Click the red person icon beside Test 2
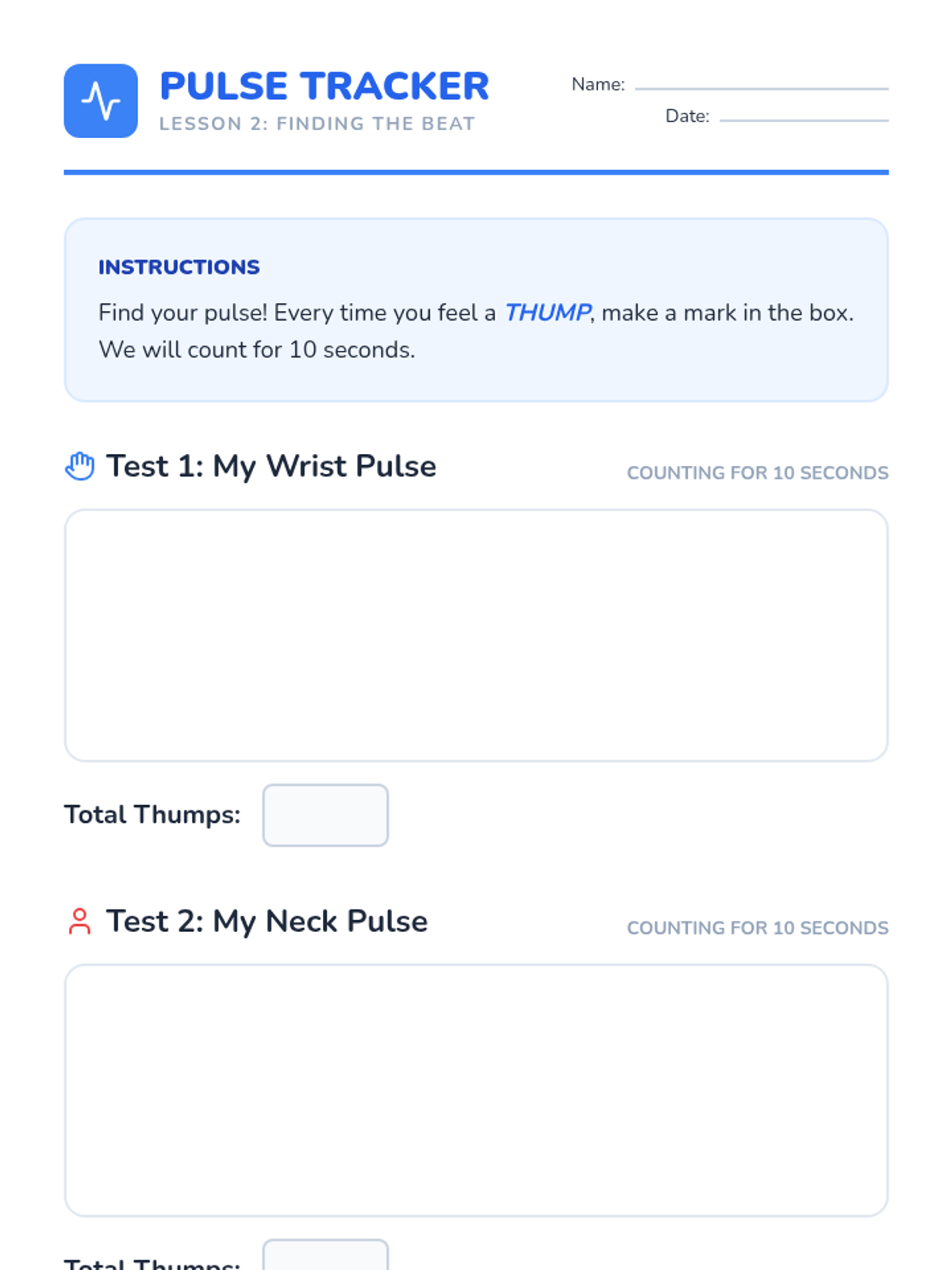Viewport: 952px width, 1270px height. [x=79, y=922]
